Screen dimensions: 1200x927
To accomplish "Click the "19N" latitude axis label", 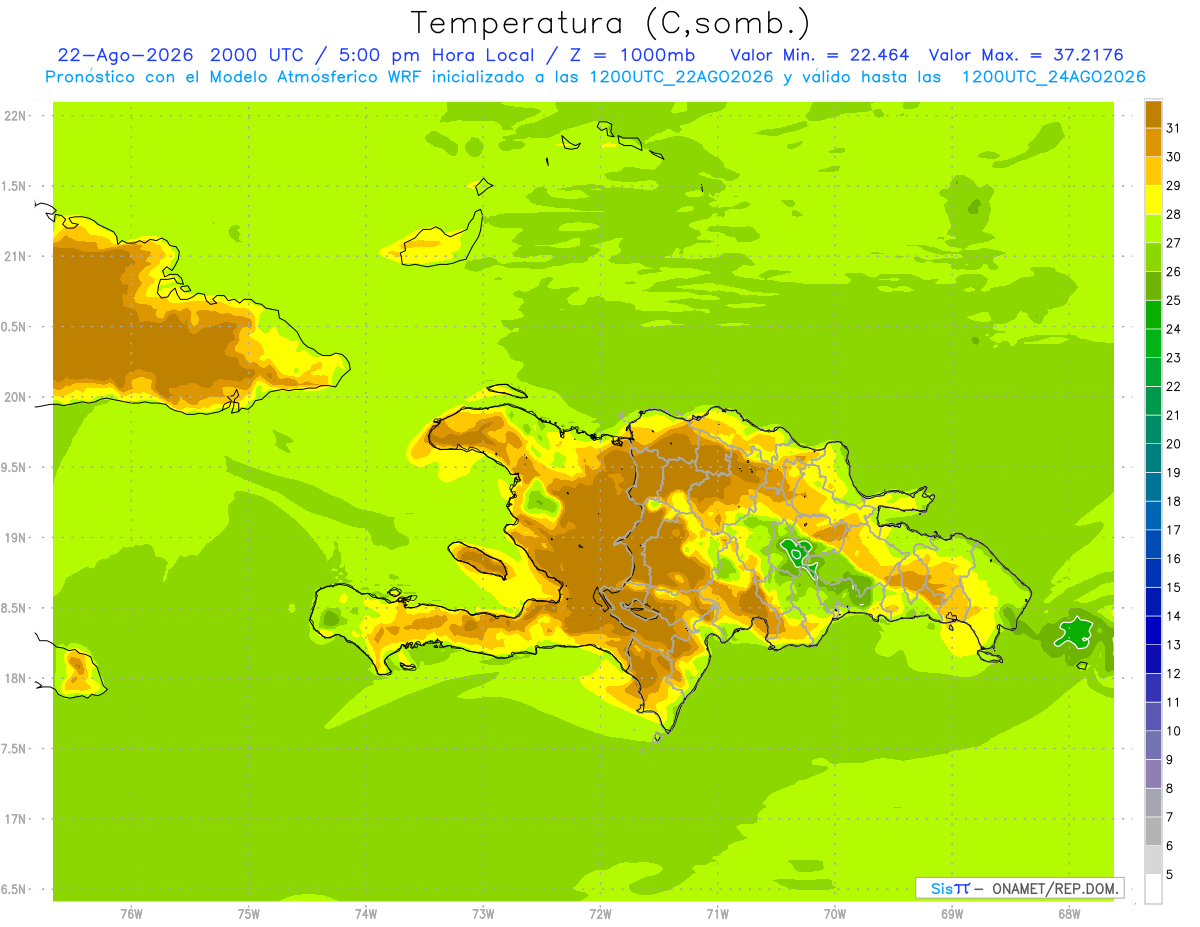I will tap(17, 538).
